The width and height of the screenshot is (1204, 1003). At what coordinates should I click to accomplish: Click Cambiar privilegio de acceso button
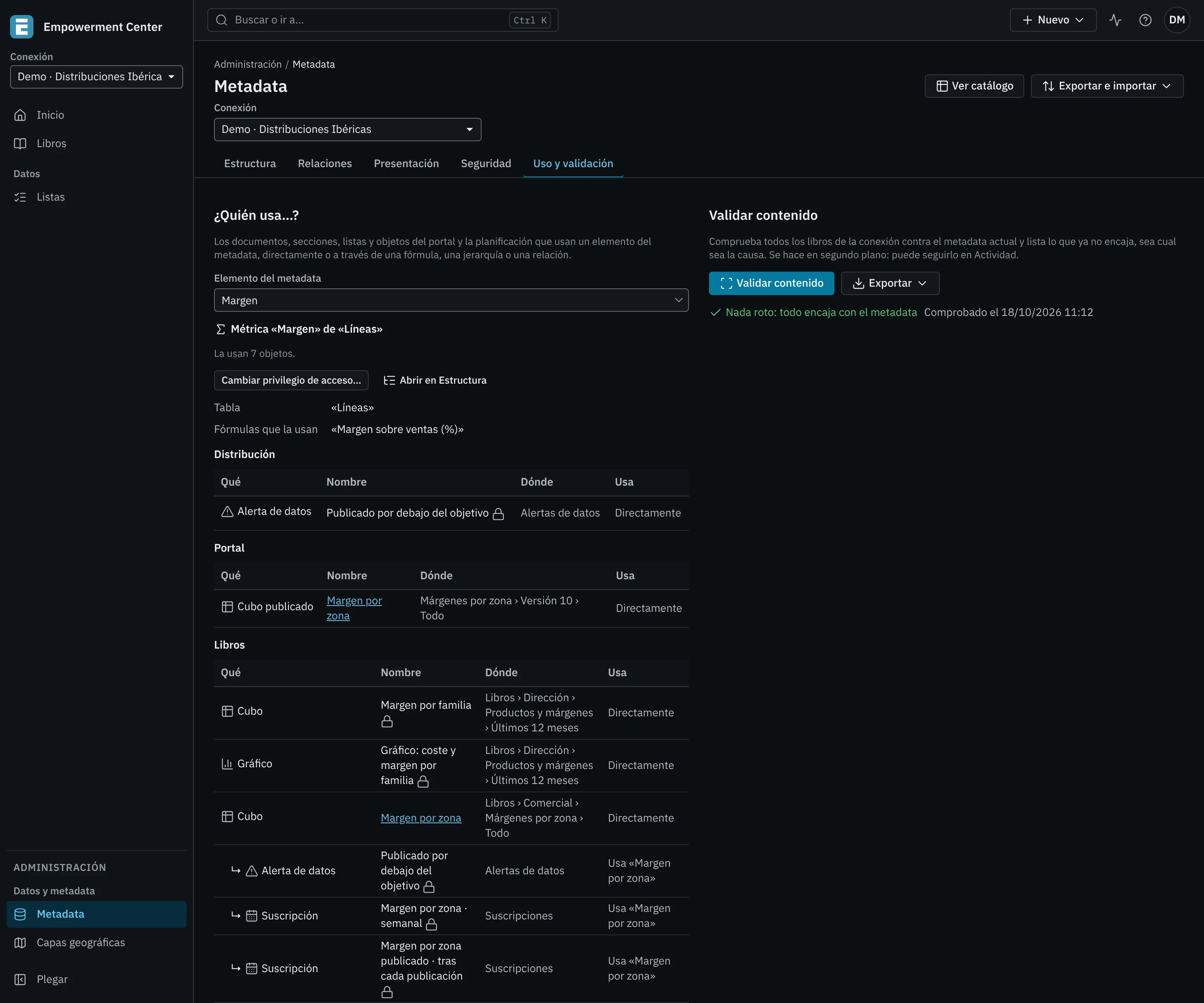coord(291,380)
